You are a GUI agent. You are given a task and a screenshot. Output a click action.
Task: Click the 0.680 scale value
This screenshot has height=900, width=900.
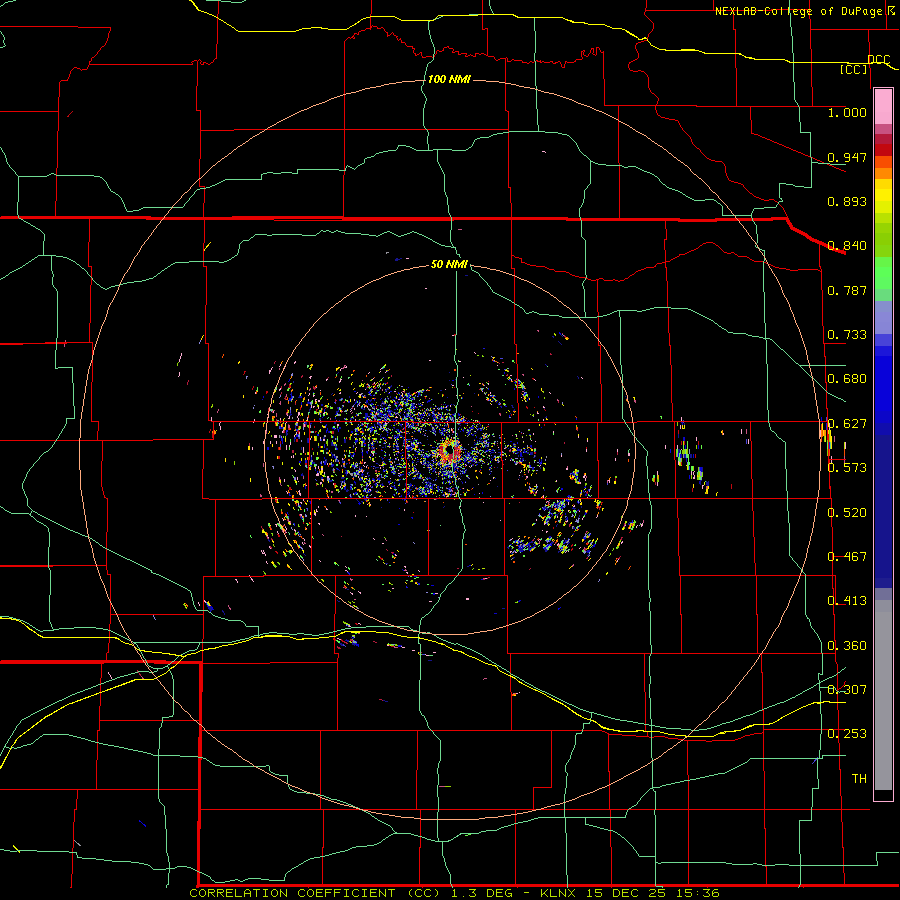click(x=847, y=379)
